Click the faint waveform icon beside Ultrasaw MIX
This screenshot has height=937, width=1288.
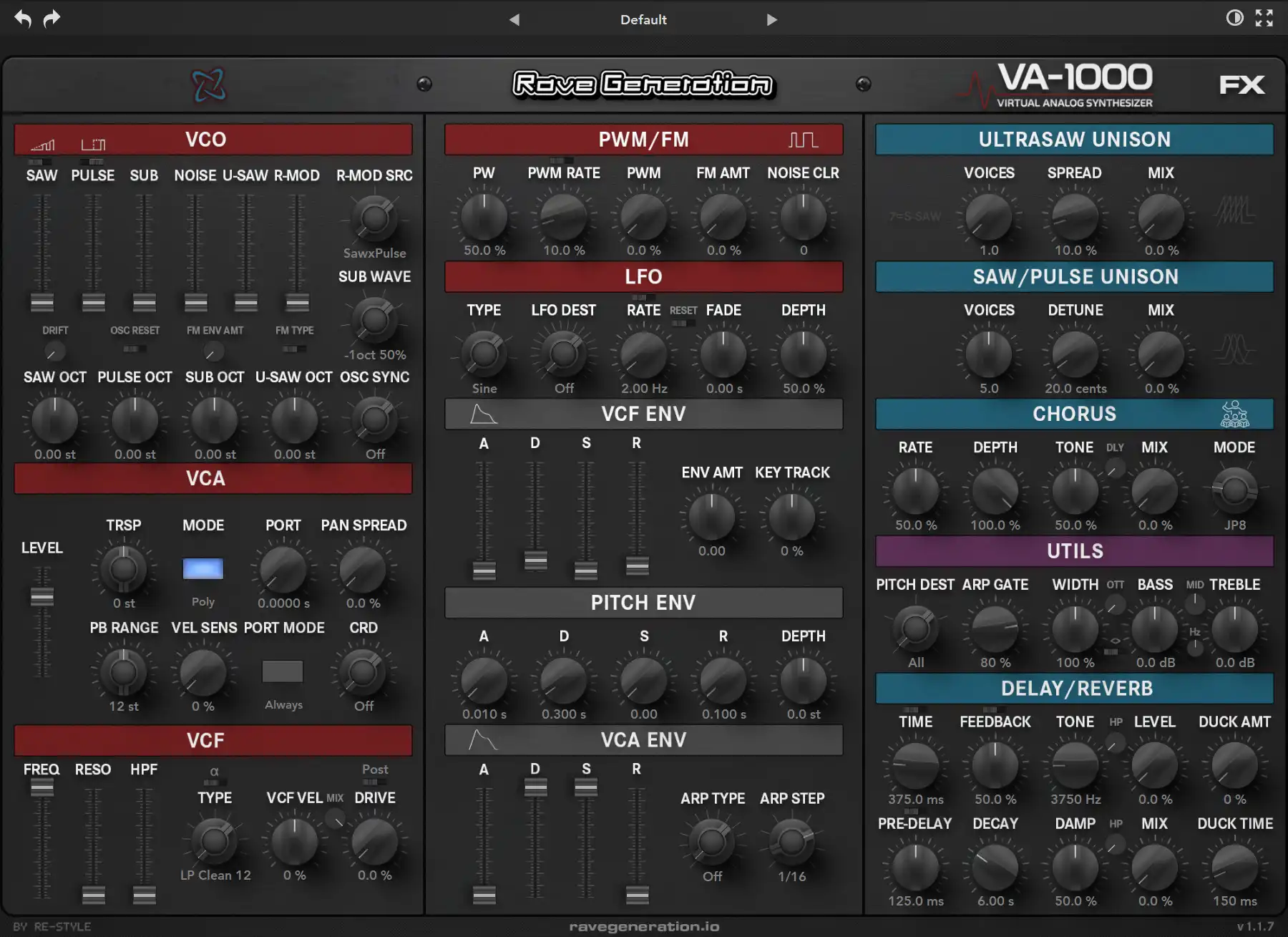(x=1235, y=210)
